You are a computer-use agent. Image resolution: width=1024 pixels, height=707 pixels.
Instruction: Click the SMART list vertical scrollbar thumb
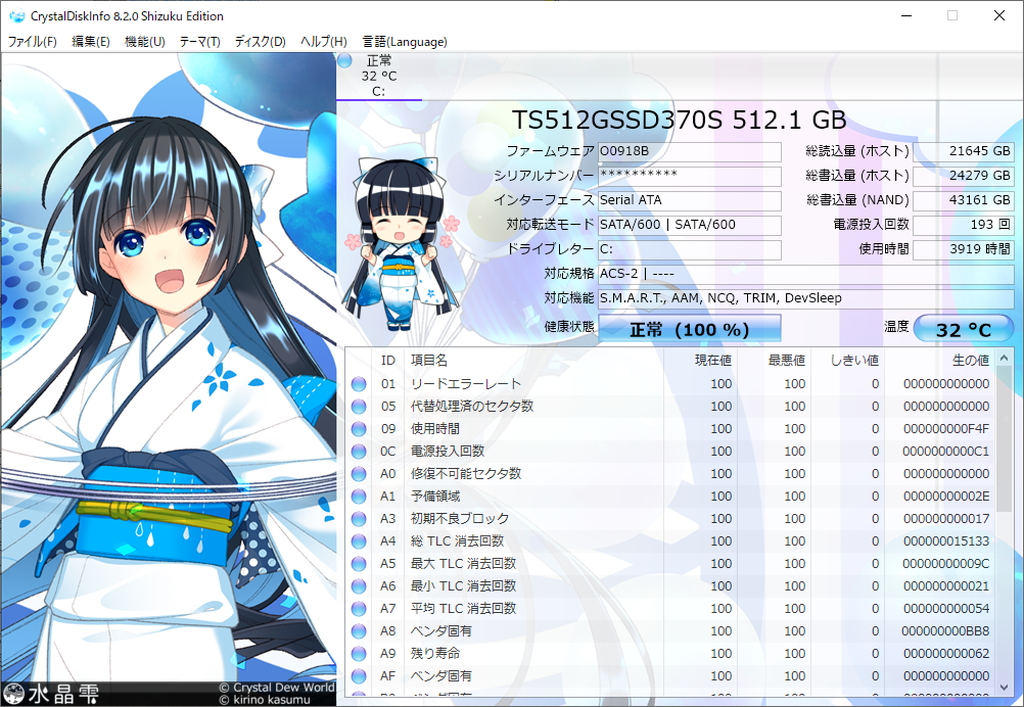(1004, 439)
